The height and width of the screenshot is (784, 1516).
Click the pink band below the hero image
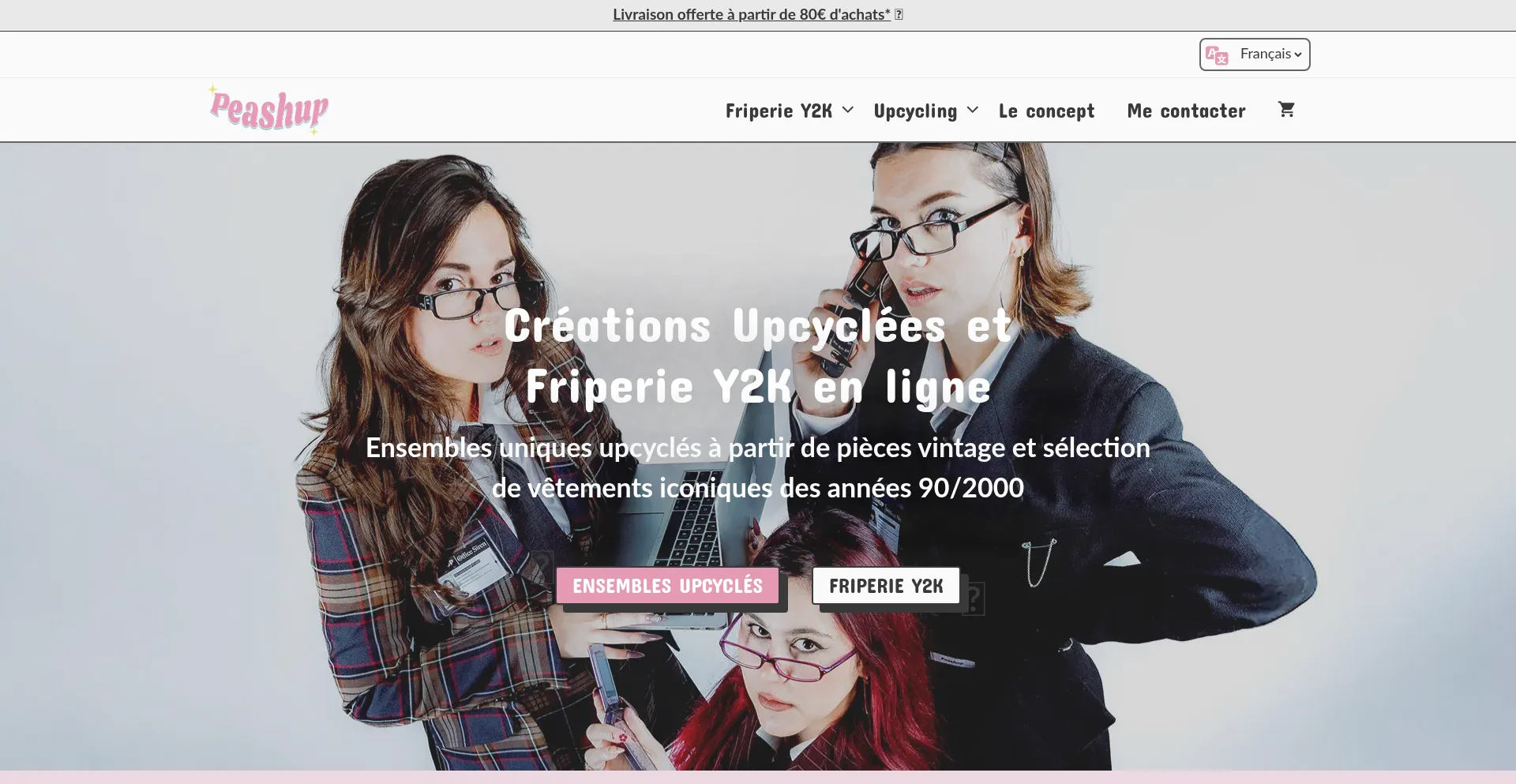(758, 778)
